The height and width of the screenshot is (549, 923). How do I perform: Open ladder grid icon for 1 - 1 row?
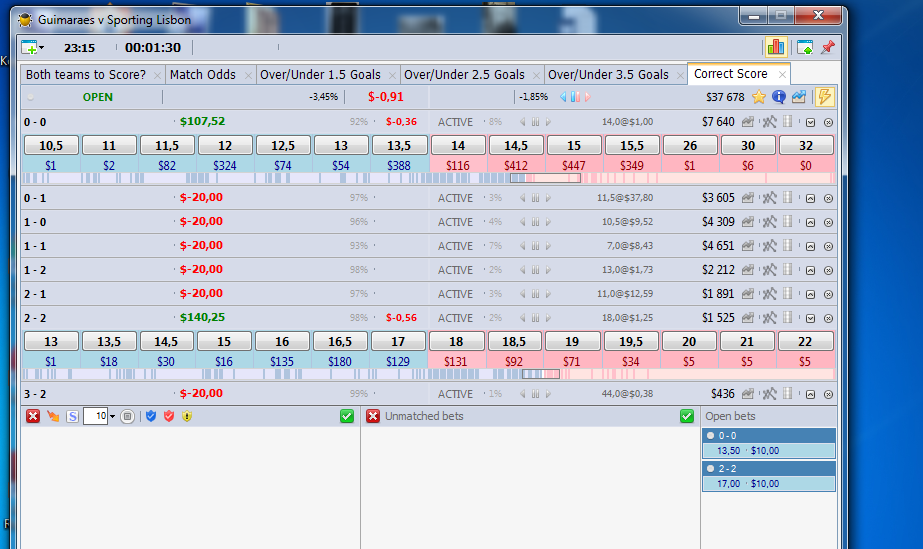788,245
